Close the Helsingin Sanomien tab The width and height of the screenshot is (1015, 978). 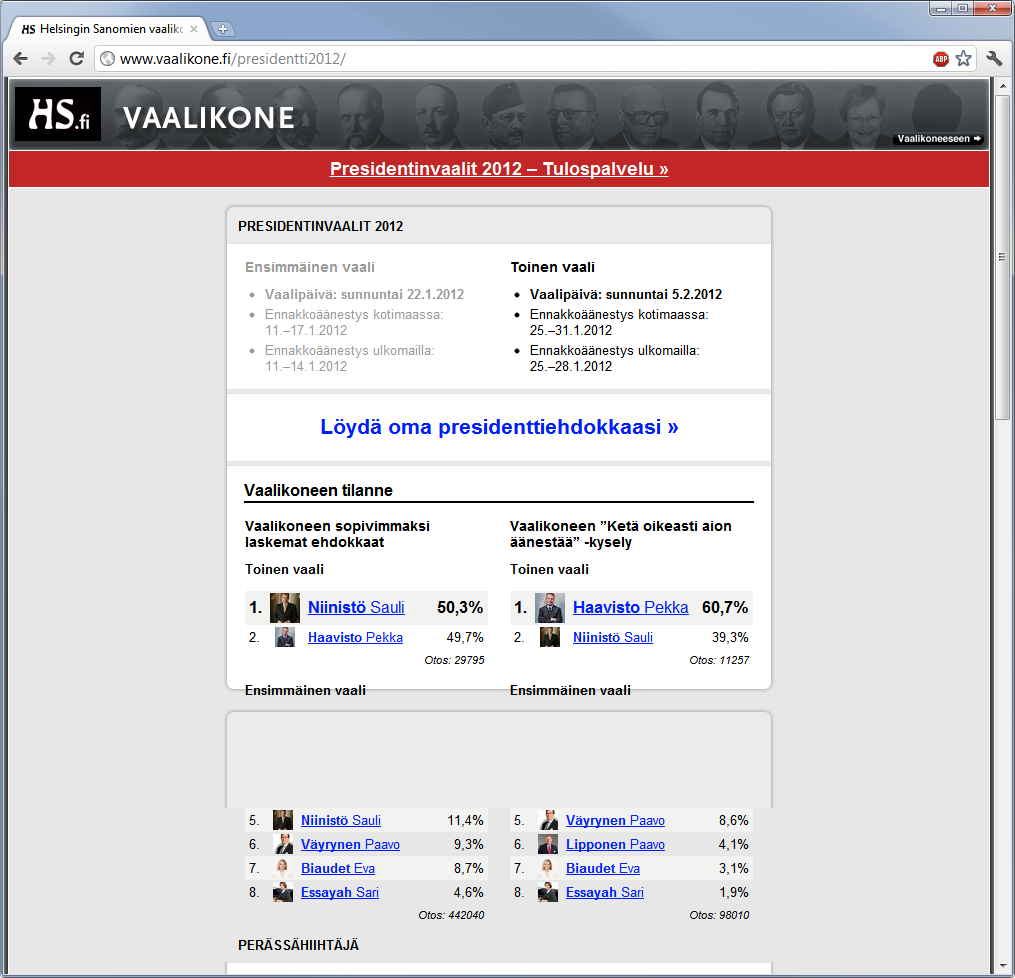point(194,29)
